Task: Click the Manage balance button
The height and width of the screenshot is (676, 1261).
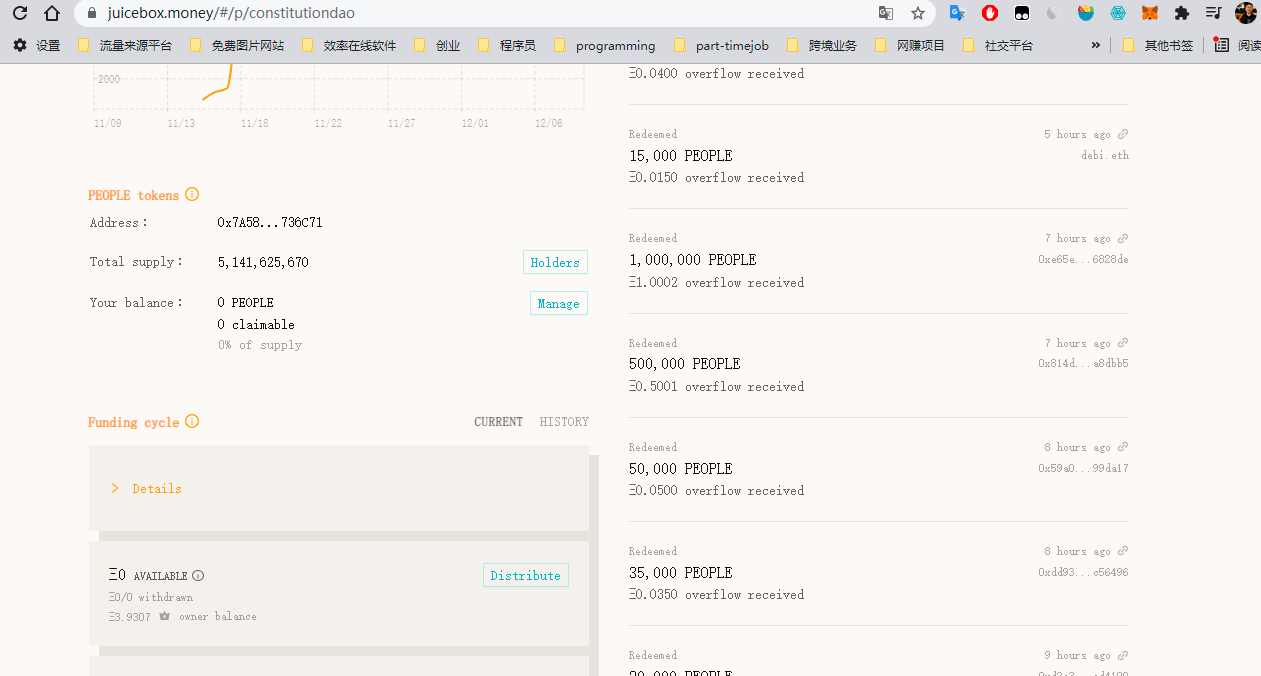Action: pos(558,304)
